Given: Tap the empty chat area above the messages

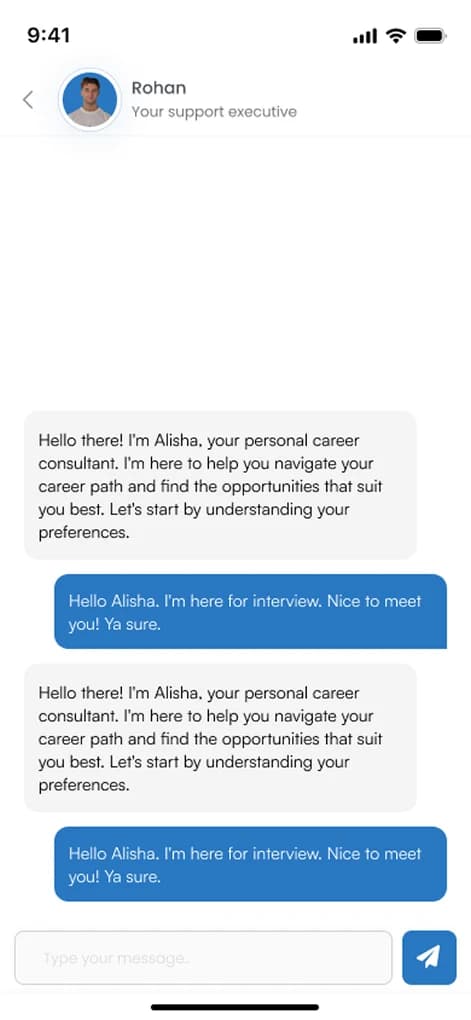Looking at the screenshot, I should click(x=236, y=273).
